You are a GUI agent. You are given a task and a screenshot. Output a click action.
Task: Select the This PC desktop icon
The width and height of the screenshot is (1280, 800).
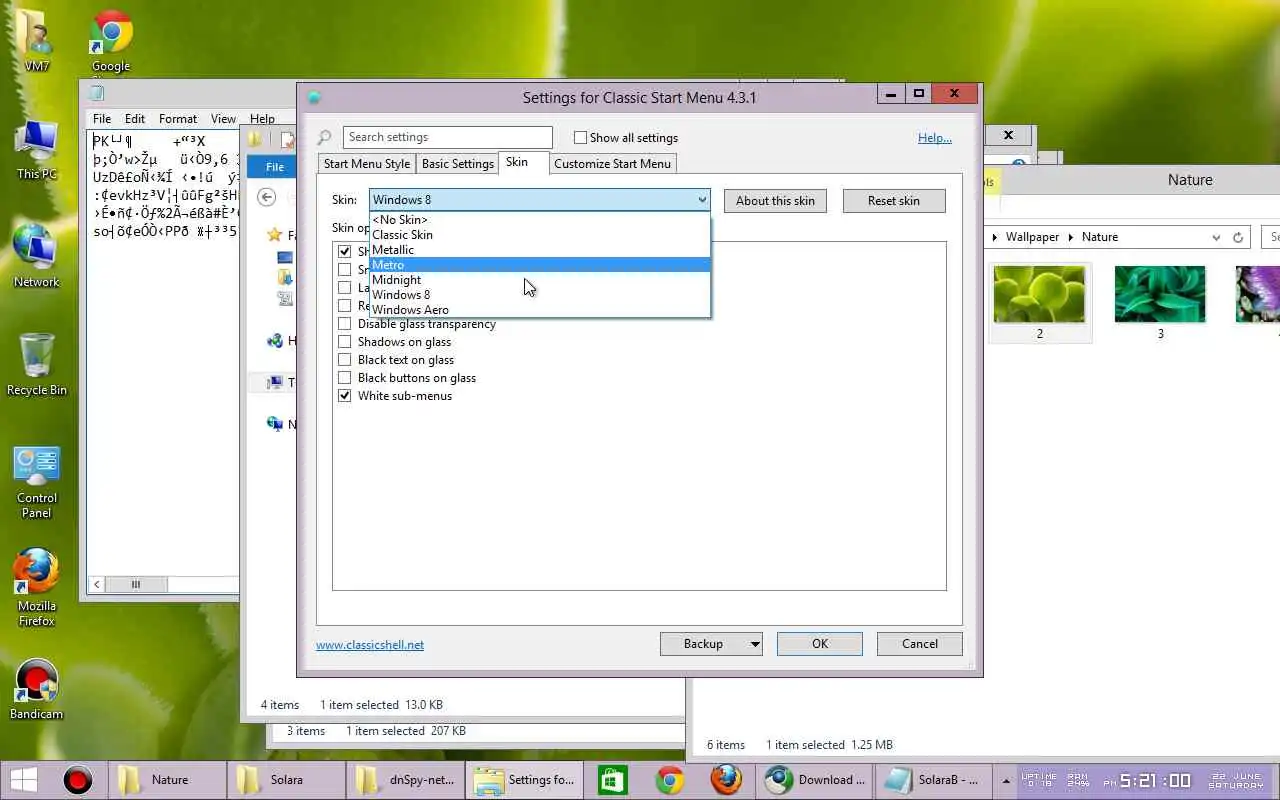click(37, 150)
